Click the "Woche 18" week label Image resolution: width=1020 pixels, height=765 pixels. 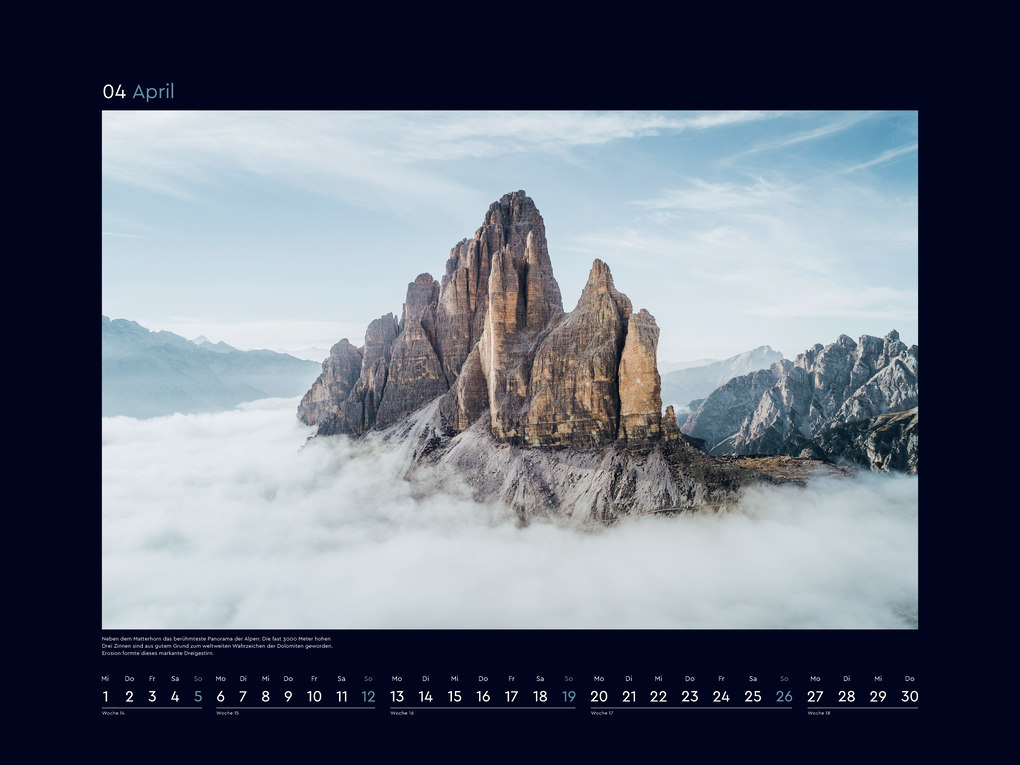[x=818, y=713]
